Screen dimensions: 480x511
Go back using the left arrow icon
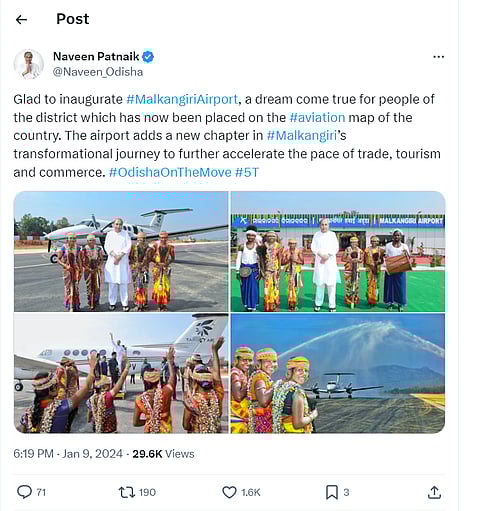coord(21,20)
